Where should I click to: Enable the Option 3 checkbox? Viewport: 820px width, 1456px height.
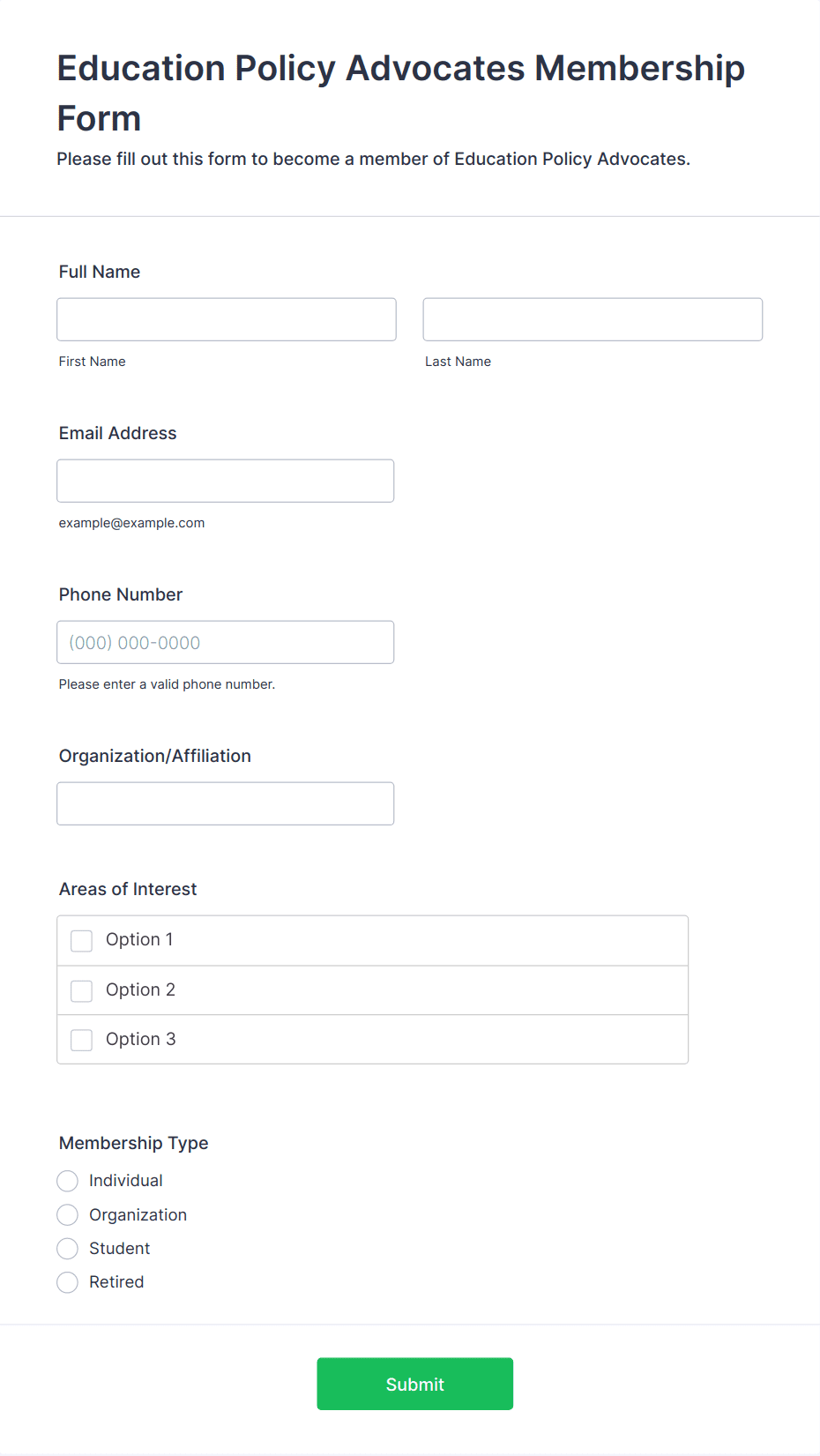(x=82, y=1041)
